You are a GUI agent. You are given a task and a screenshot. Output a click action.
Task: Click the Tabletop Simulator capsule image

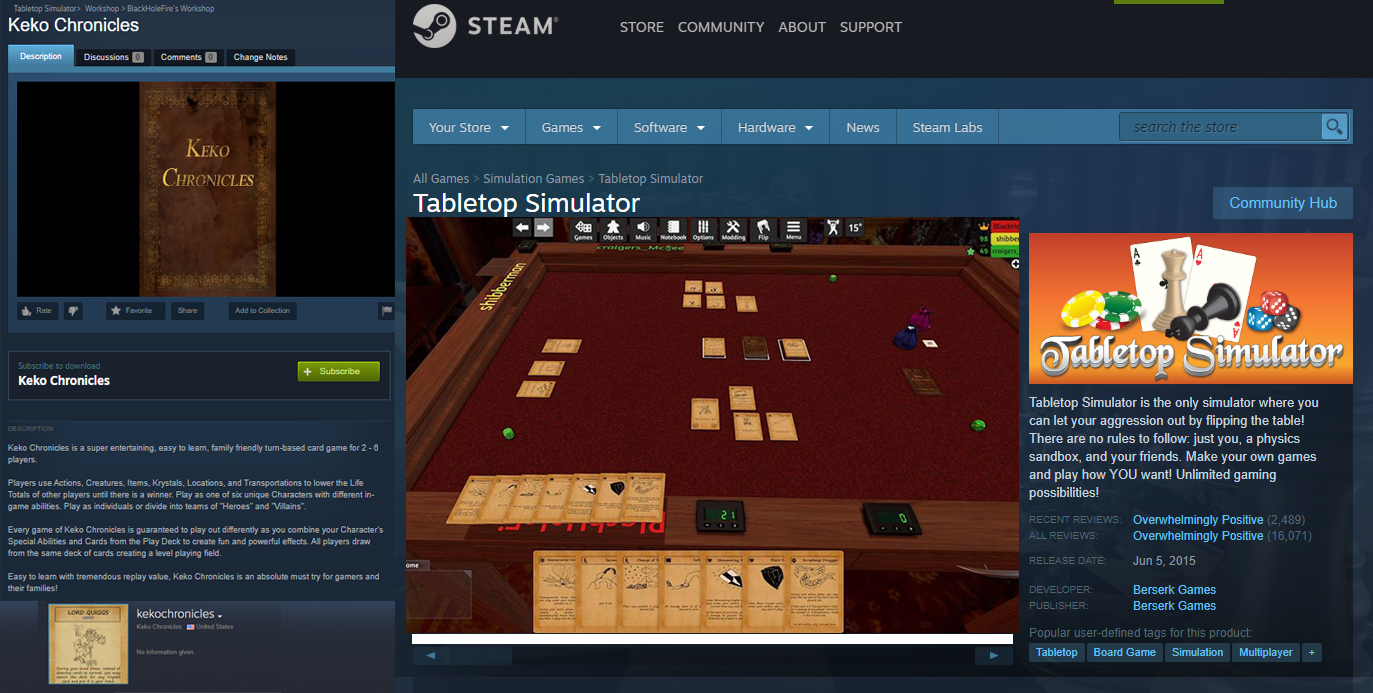[1191, 308]
